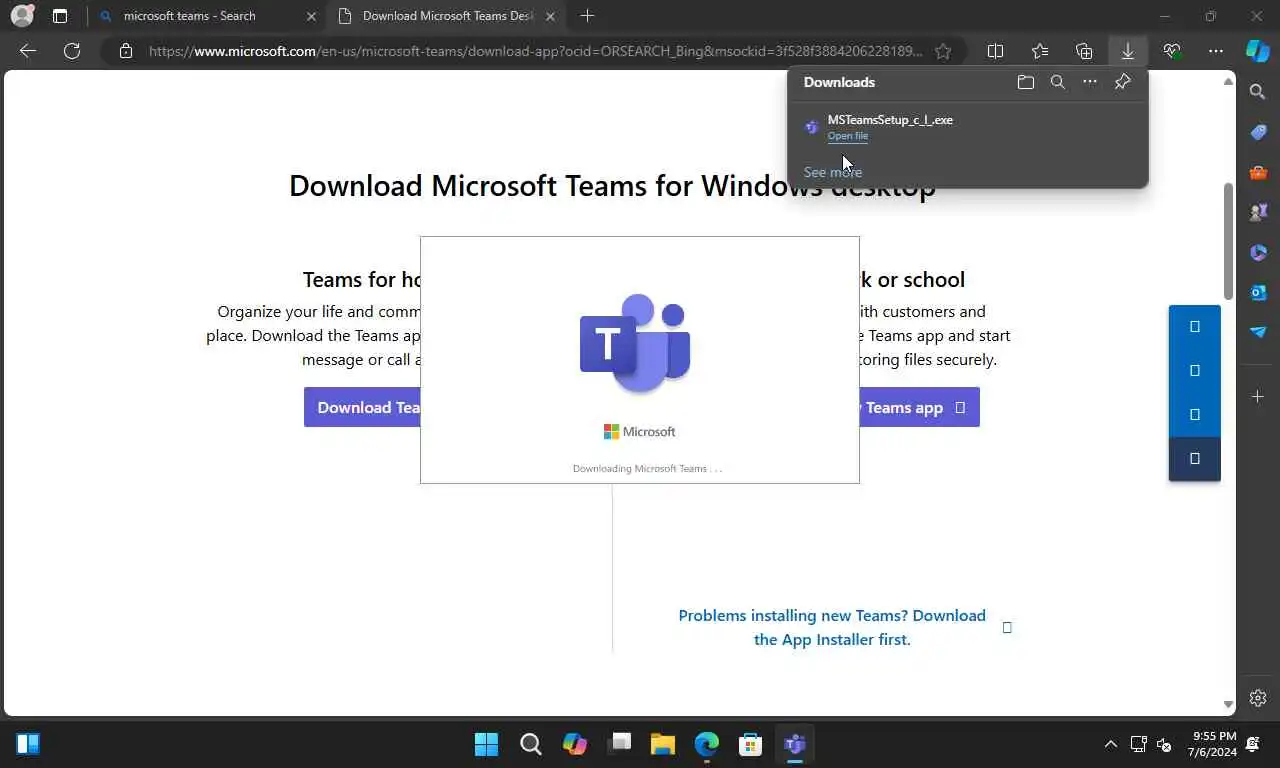Toggle the Downloads toolbar button
This screenshot has width=1280, height=768.
(x=1127, y=51)
